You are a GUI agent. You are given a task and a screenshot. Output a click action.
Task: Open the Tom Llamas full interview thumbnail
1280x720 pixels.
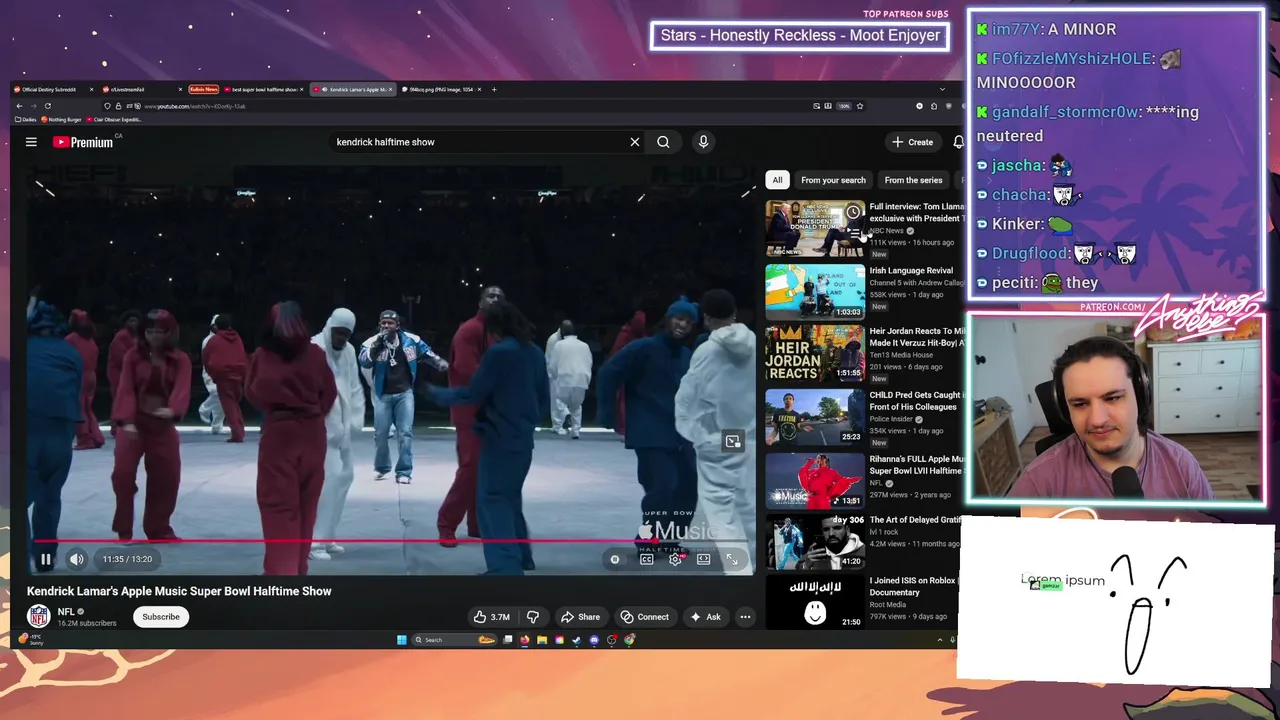[815, 229]
